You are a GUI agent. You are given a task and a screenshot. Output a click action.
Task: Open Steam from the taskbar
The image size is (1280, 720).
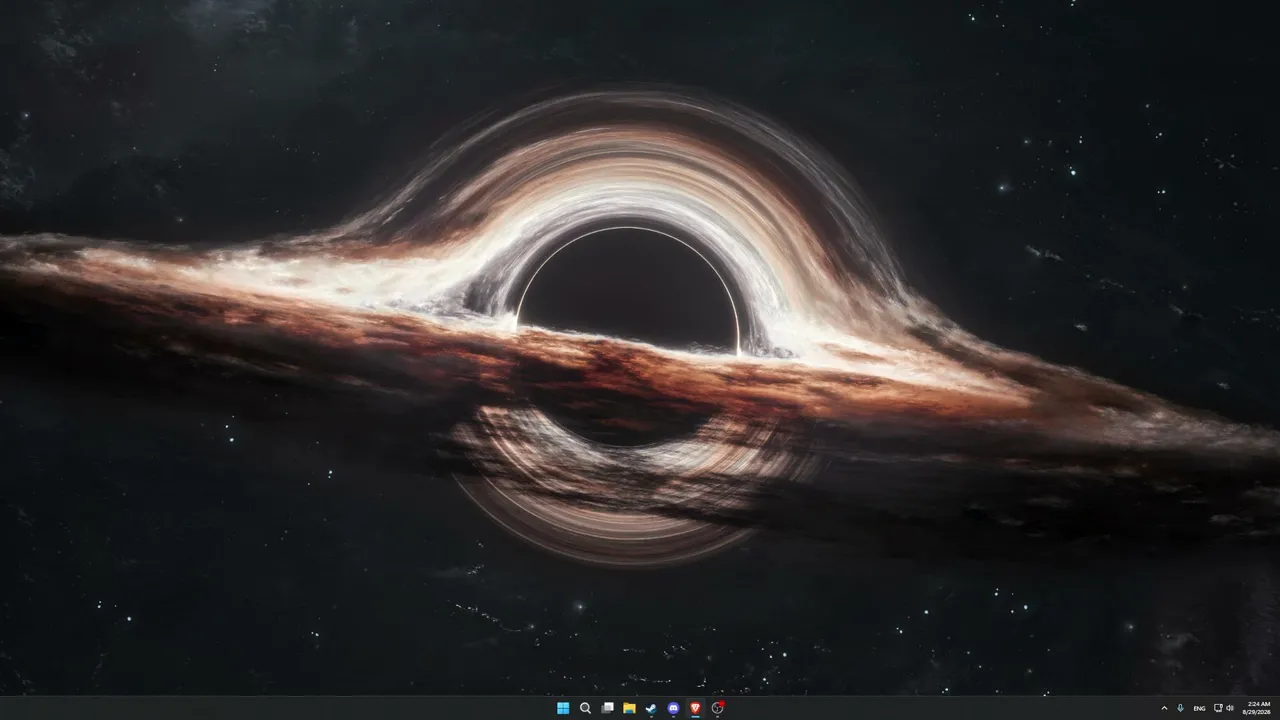pos(651,708)
